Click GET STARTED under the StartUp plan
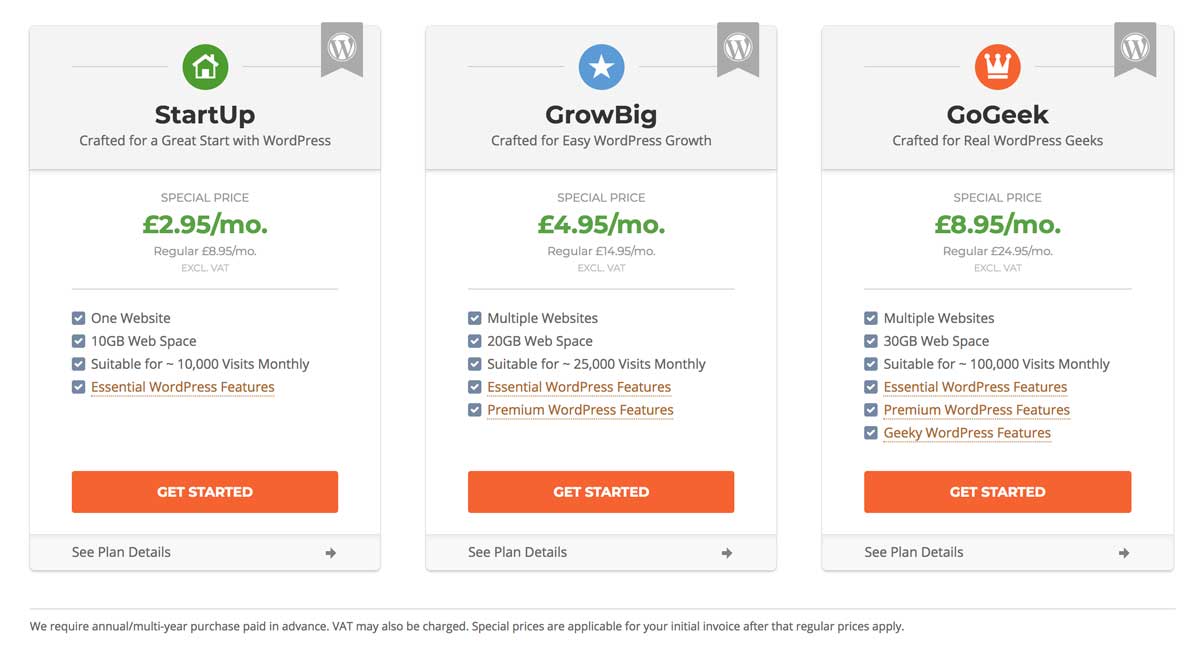 205,492
